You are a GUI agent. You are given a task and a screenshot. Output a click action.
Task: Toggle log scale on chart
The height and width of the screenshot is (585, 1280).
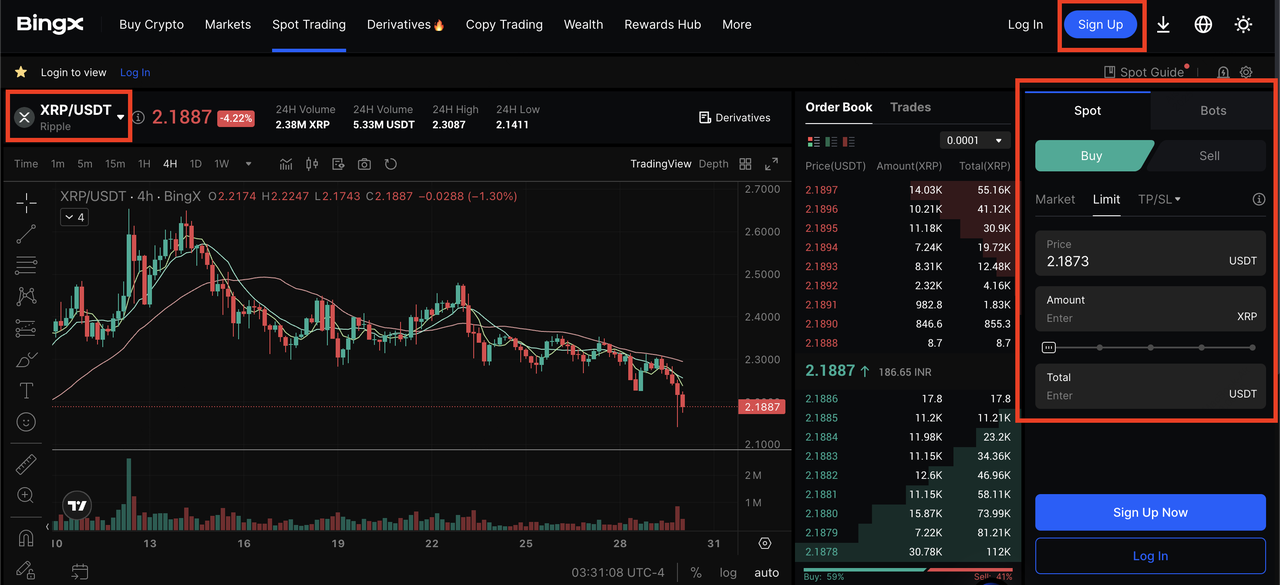pyautogui.click(x=728, y=572)
